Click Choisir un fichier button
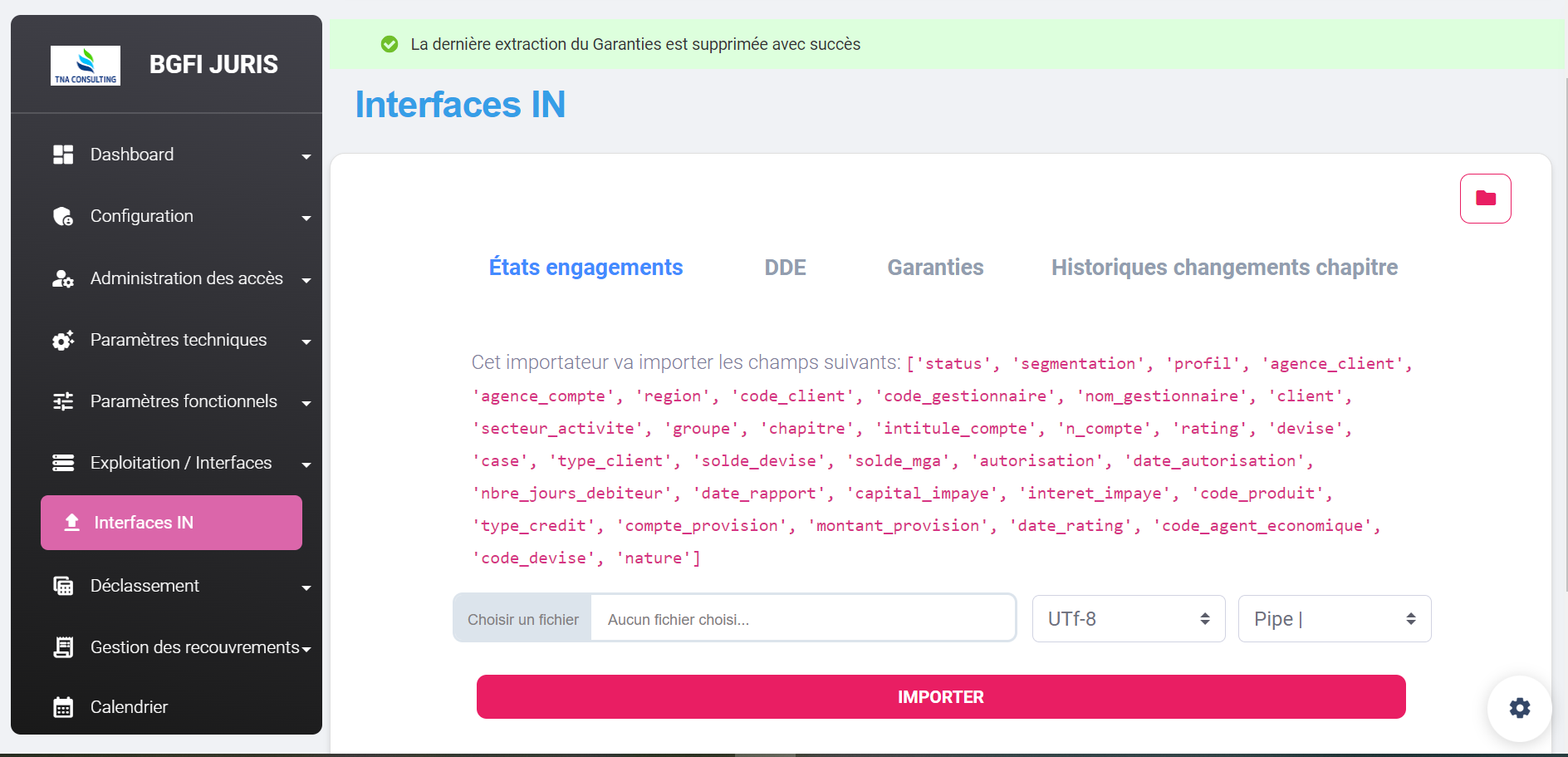1568x757 pixels. [523, 619]
